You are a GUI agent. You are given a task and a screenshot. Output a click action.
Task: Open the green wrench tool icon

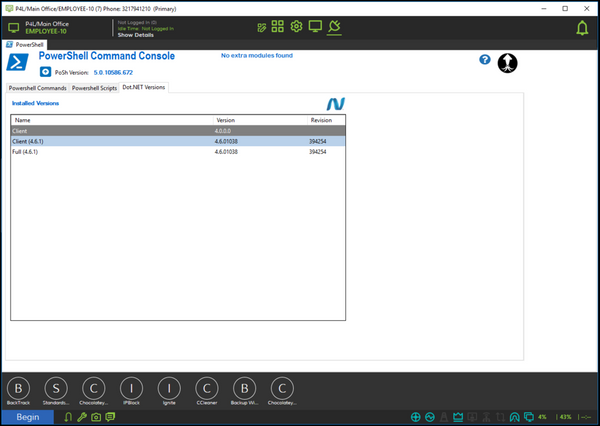coord(82,417)
